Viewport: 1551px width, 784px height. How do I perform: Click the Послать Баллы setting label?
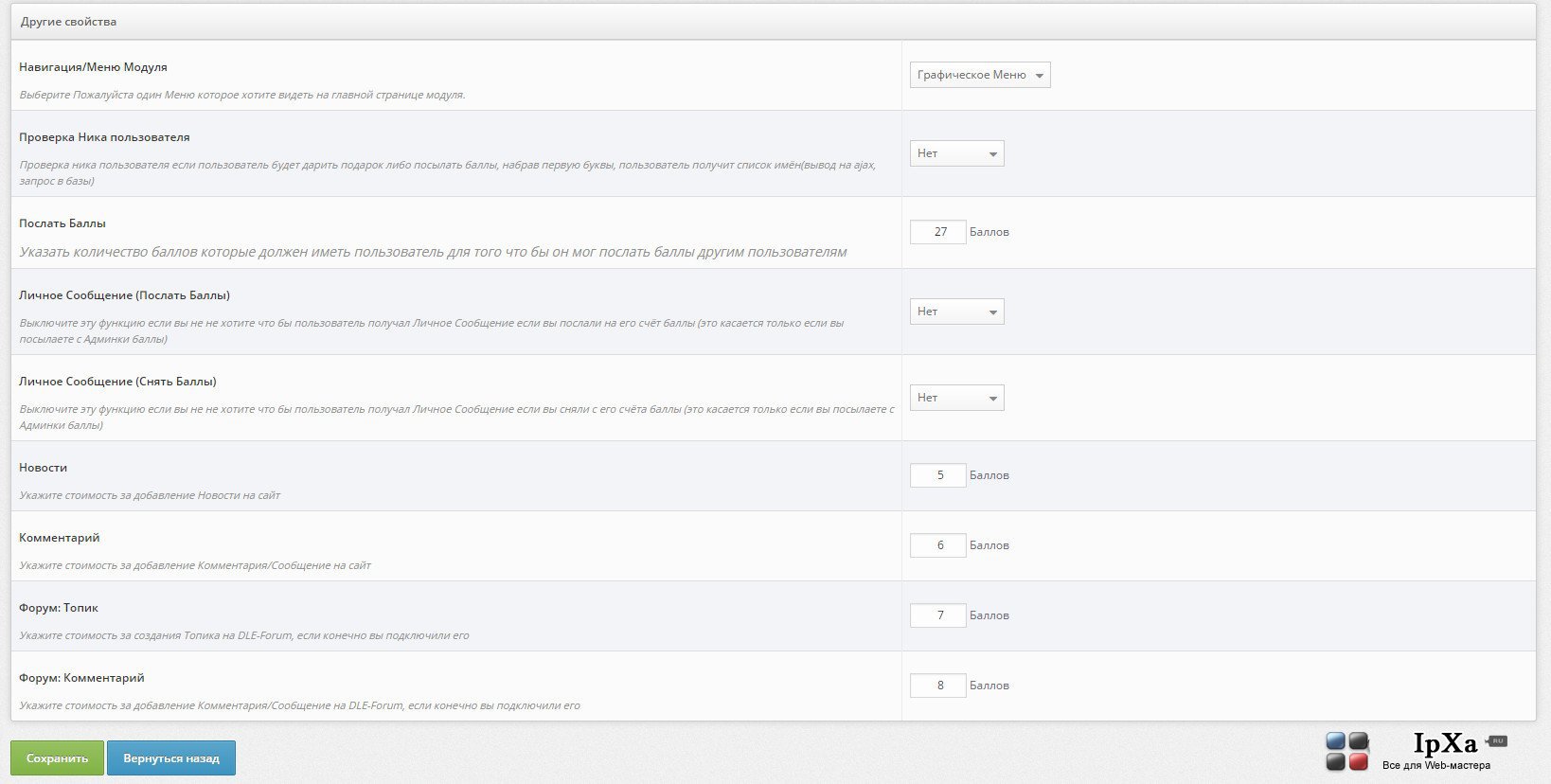point(62,223)
